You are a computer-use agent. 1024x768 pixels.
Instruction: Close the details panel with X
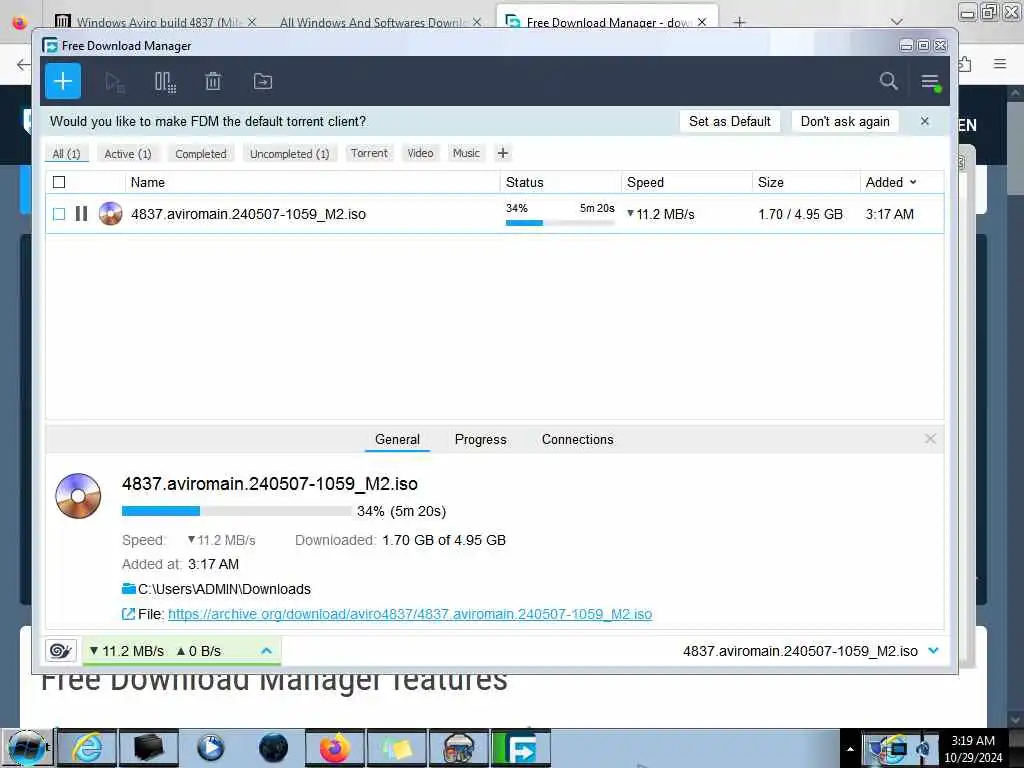pyautogui.click(x=930, y=439)
